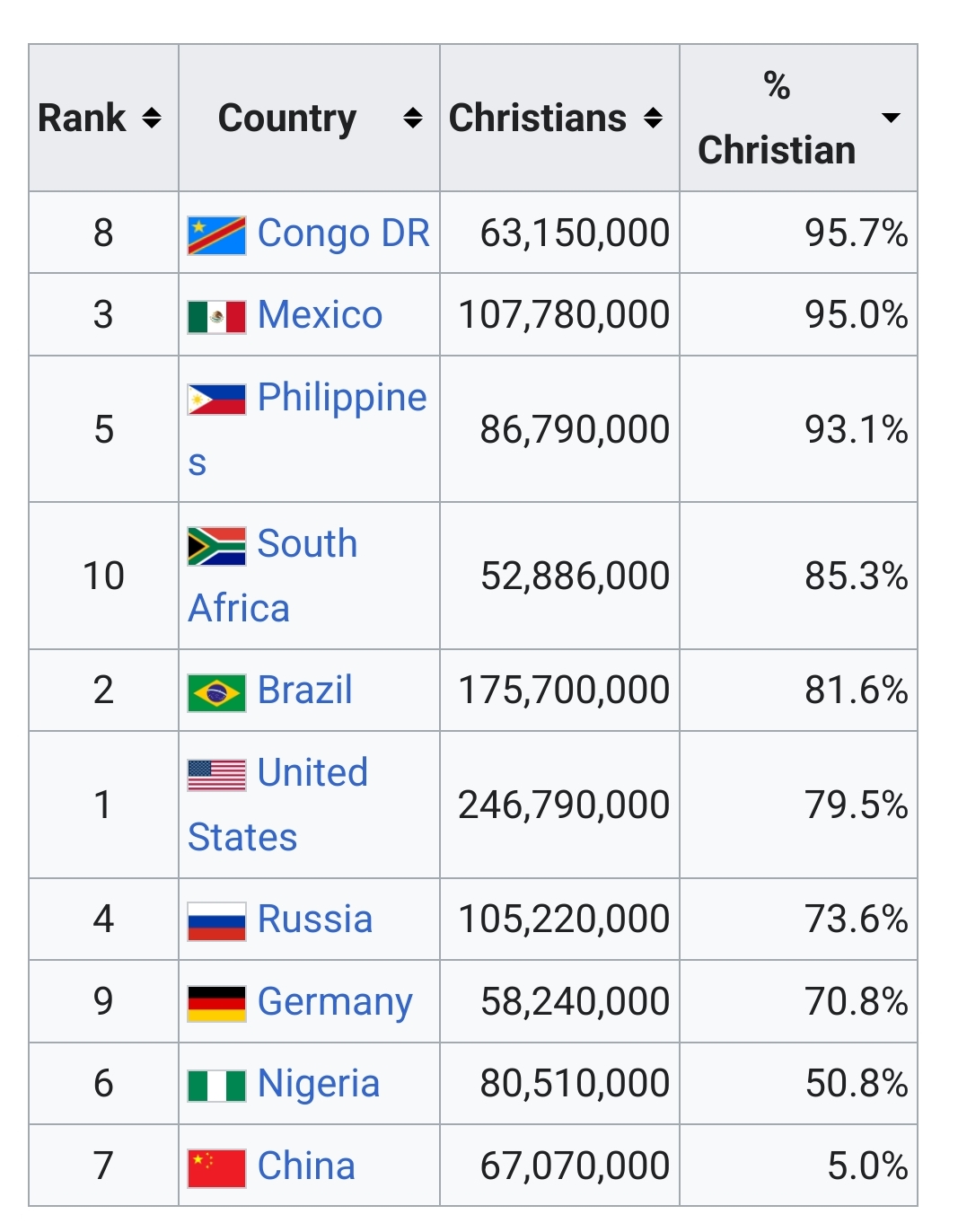
Task: Click the Philippines flag icon
Action: (216, 400)
